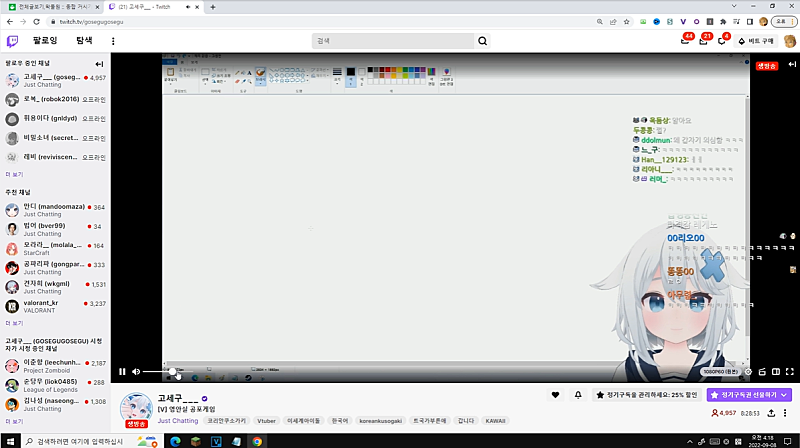Click the KAWAII tag
The width and height of the screenshot is (800, 448).
pyautogui.click(x=495, y=421)
